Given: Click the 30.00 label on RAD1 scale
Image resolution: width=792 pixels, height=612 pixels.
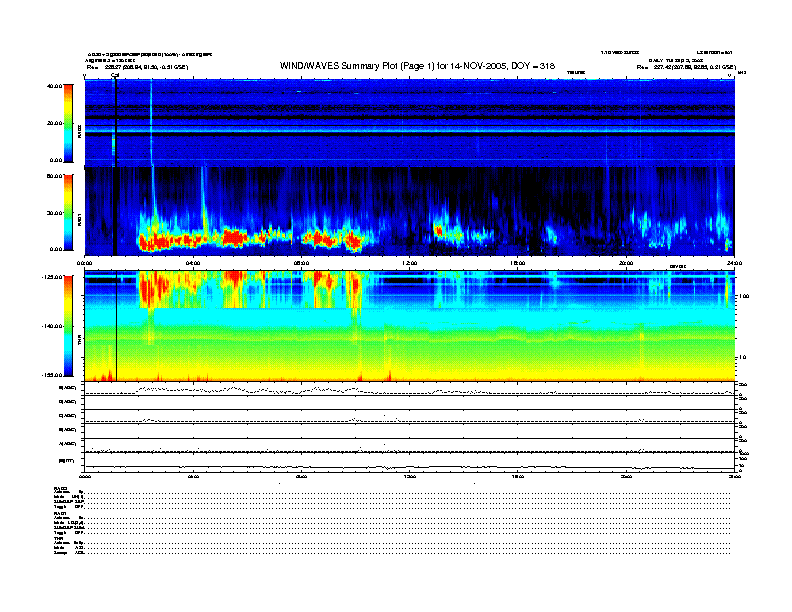Looking at the screenshot, I should tap(55, 213).
